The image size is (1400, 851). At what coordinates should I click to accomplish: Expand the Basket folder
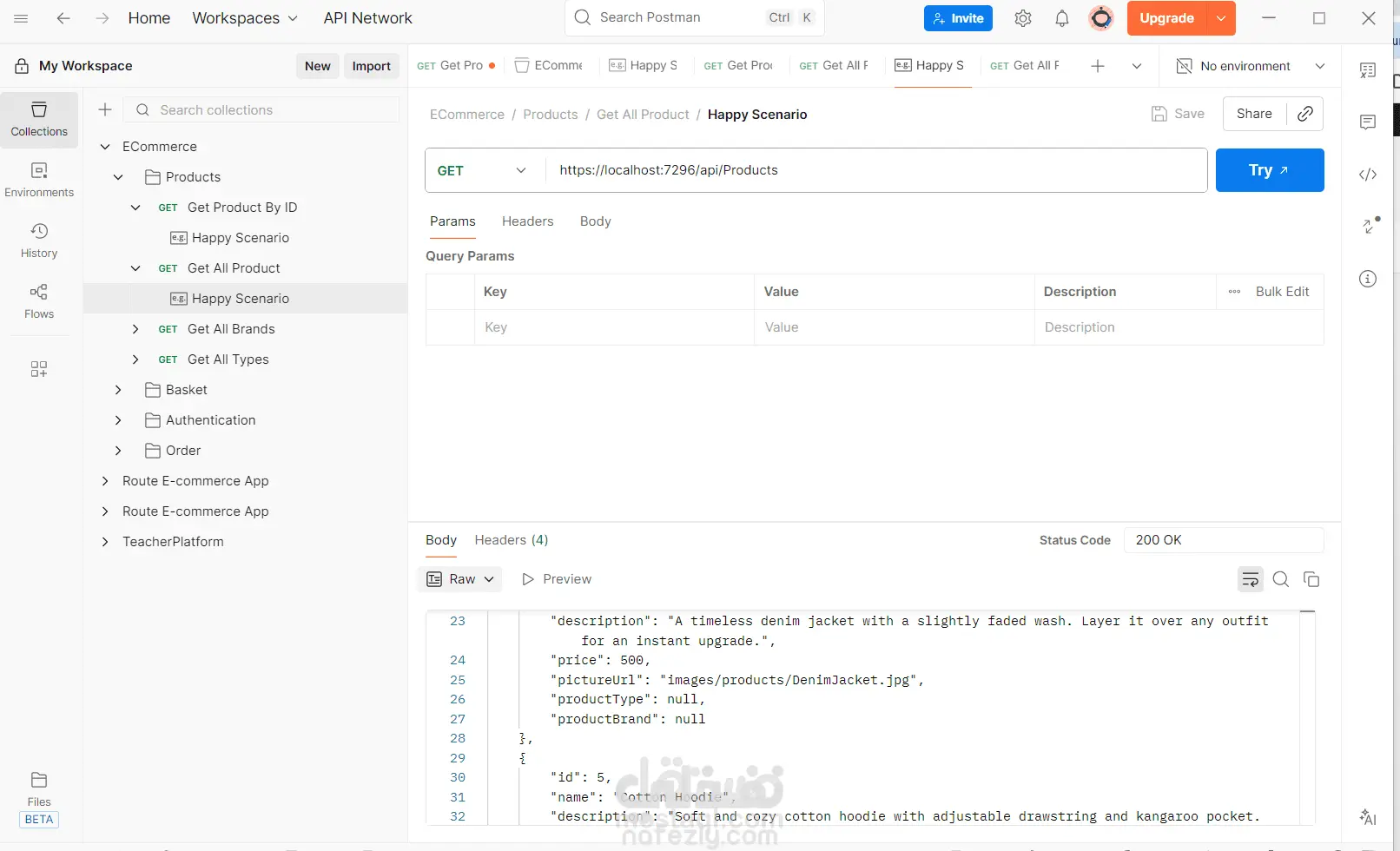coord(118,390)
